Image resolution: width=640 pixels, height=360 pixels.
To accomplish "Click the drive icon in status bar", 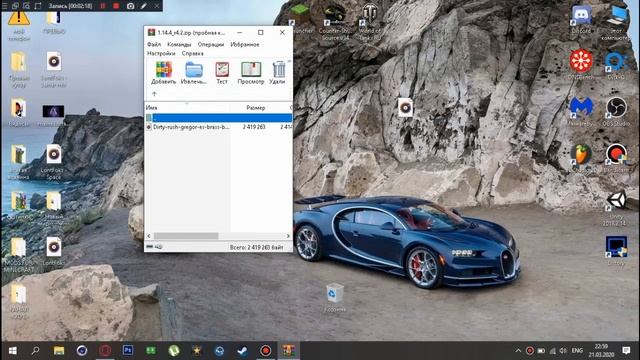I will [x=150, y=247].
